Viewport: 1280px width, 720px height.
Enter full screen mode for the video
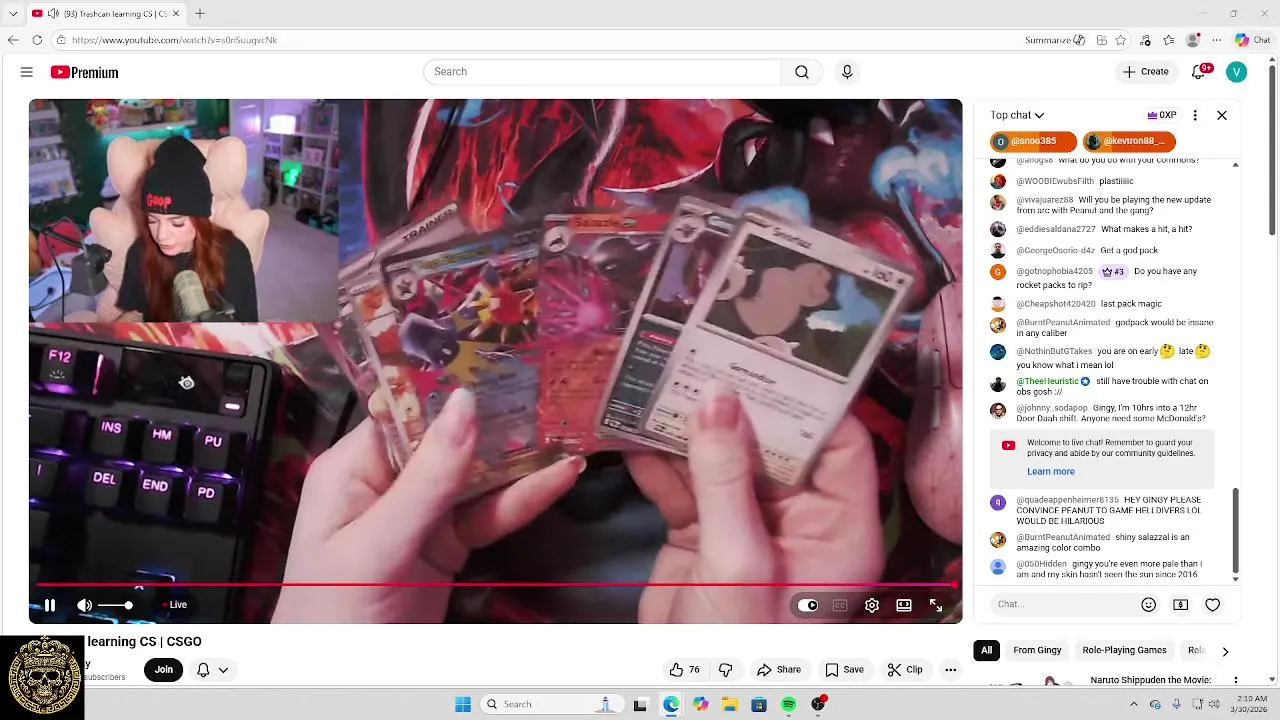(x=936, y=605)
